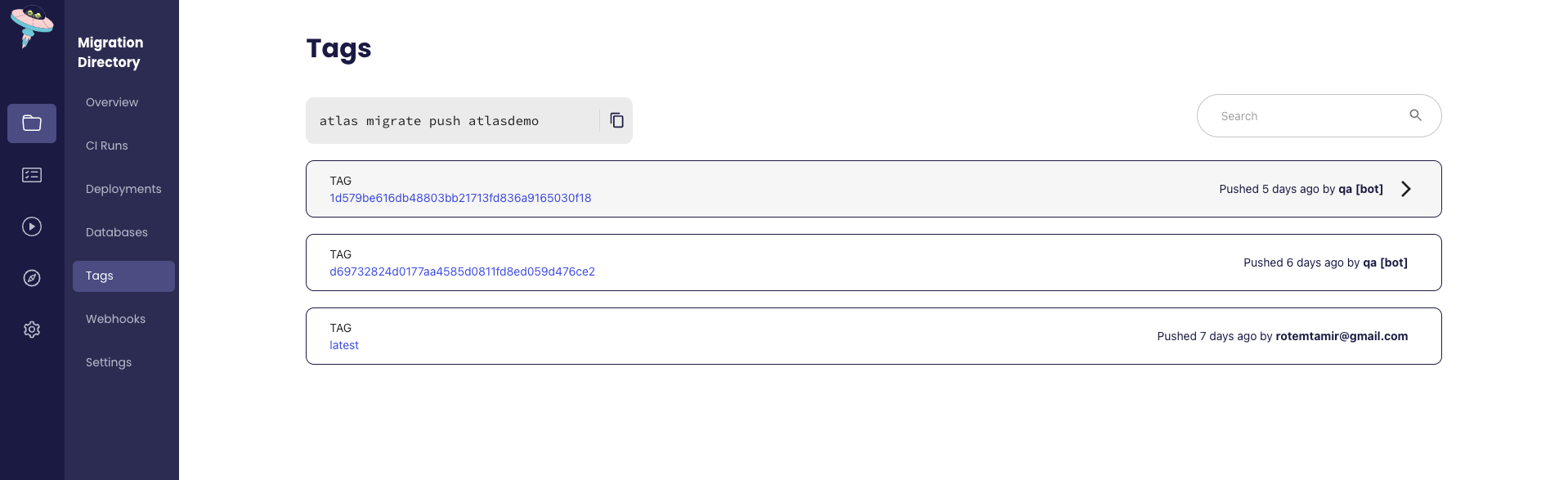
Task: Open the Webhooks section
Action: coord(115,319)
